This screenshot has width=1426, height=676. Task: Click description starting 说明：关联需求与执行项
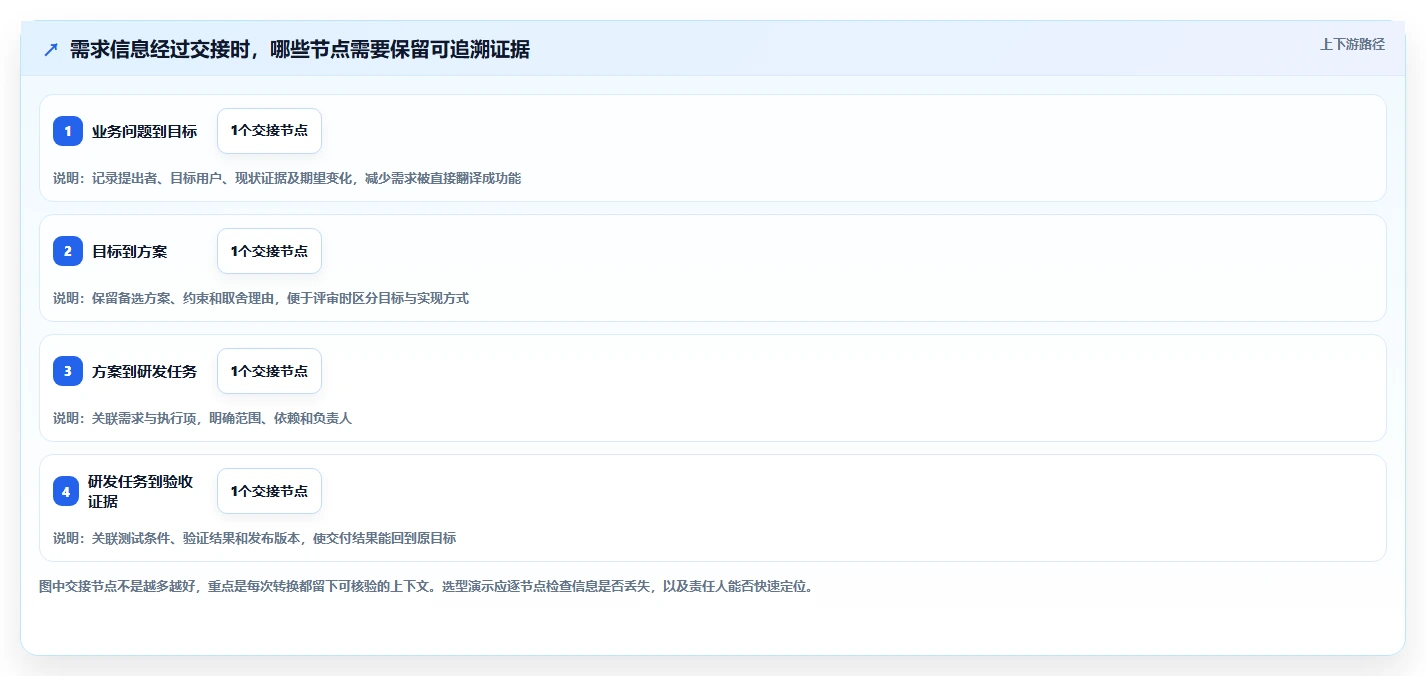(202, 418)
